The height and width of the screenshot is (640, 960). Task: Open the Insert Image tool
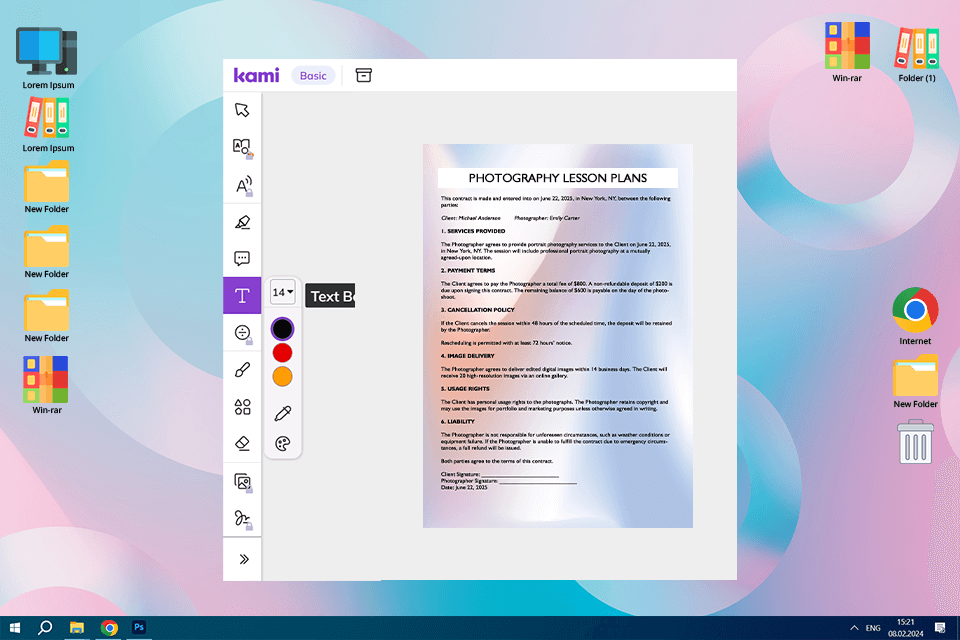243,483
